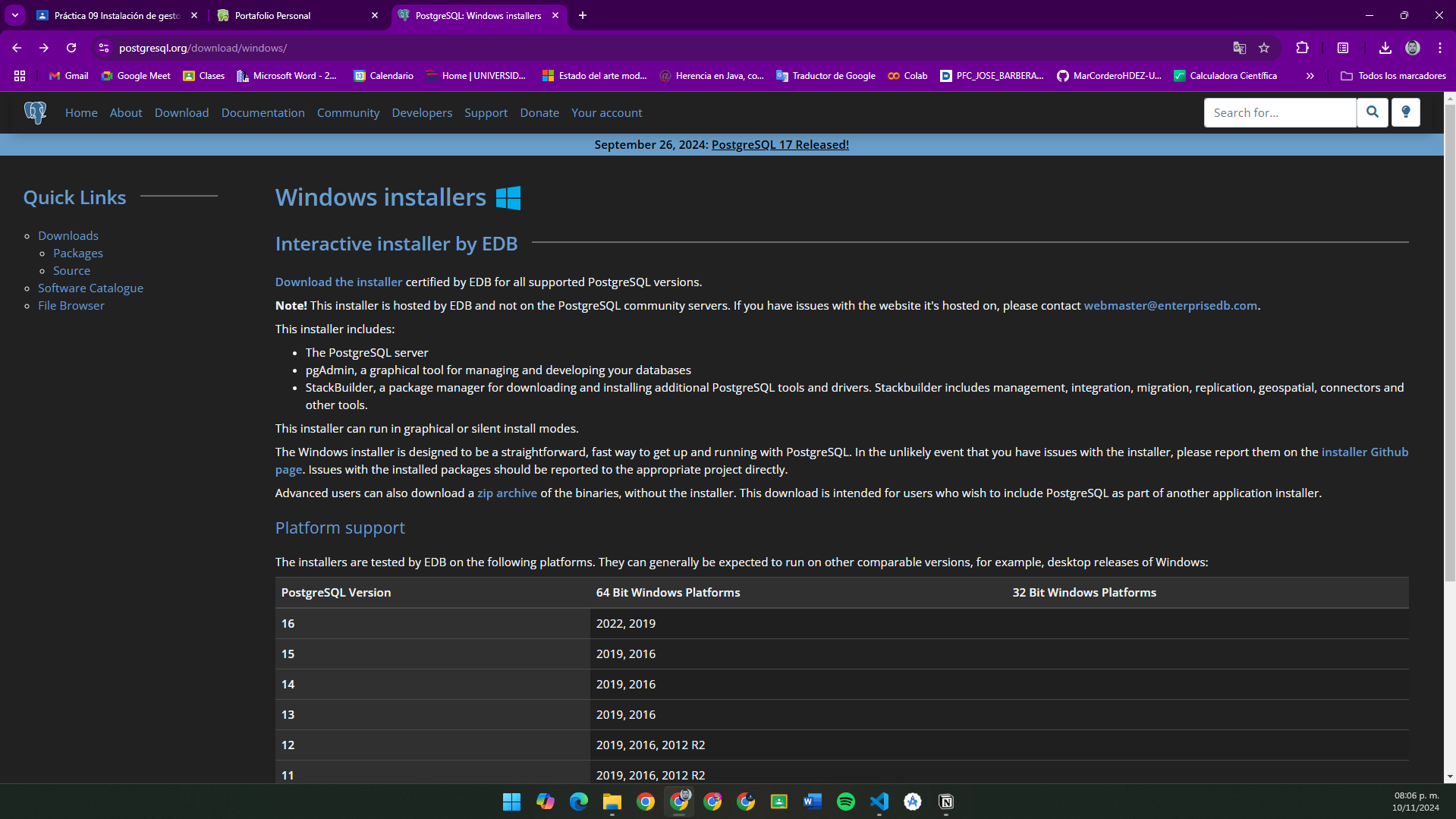Open a new tab with plus button
The height and width of the screenshot is (819, 1456).
(582, 15)
